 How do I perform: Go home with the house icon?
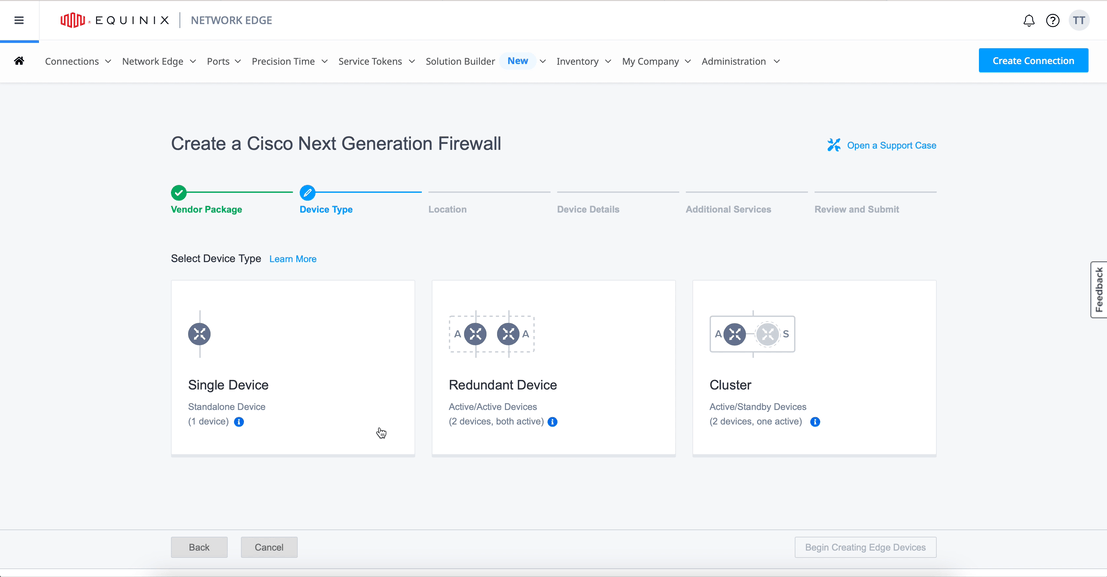18,61
